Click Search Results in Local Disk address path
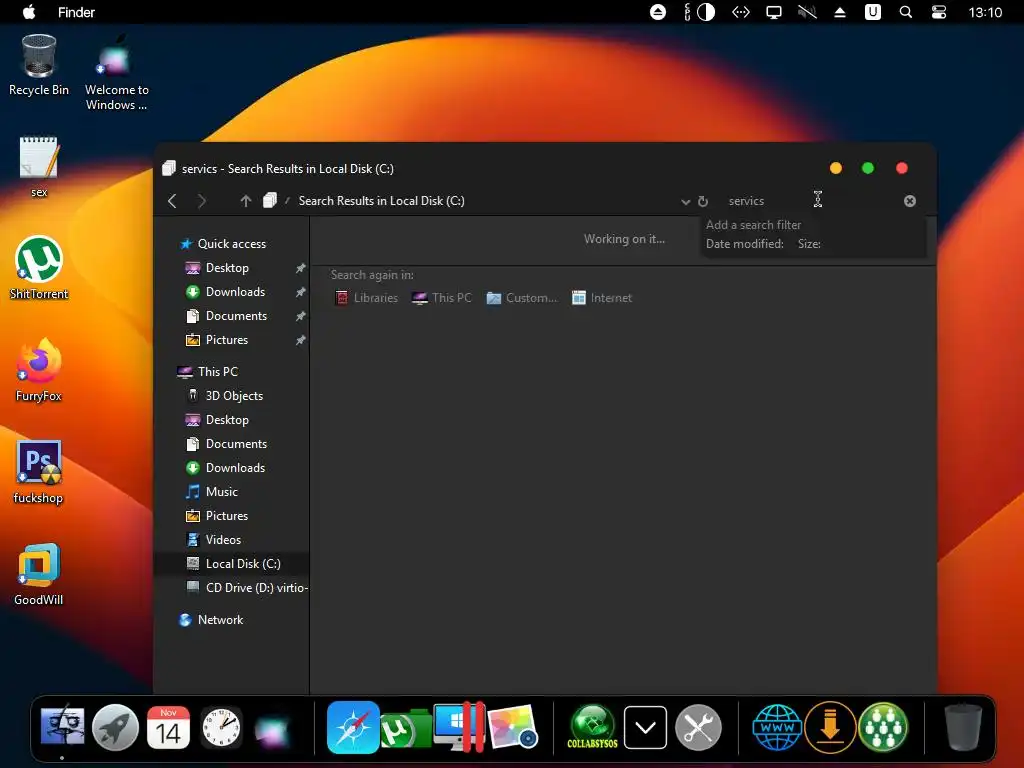Screen dimensions: 1024x768 tap(381, 200)
